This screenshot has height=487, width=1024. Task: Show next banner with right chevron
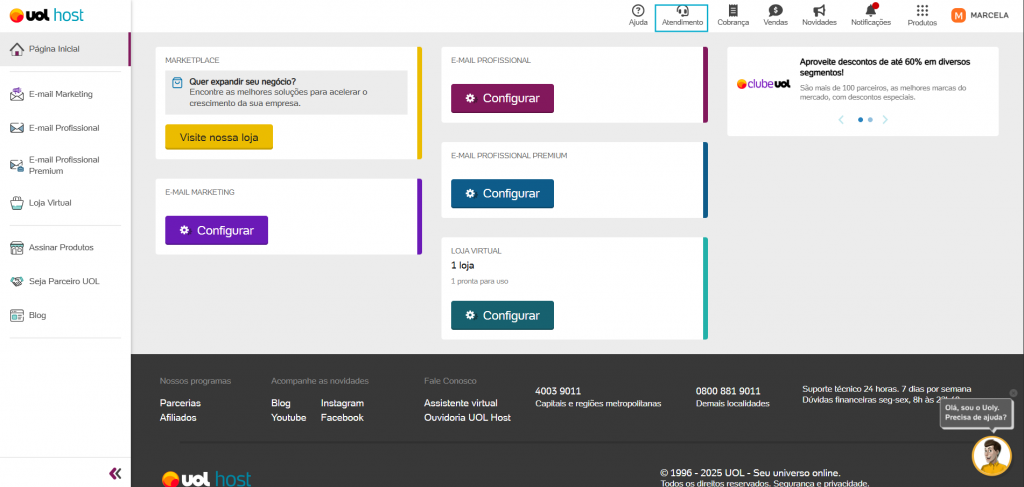pos(886,119)
